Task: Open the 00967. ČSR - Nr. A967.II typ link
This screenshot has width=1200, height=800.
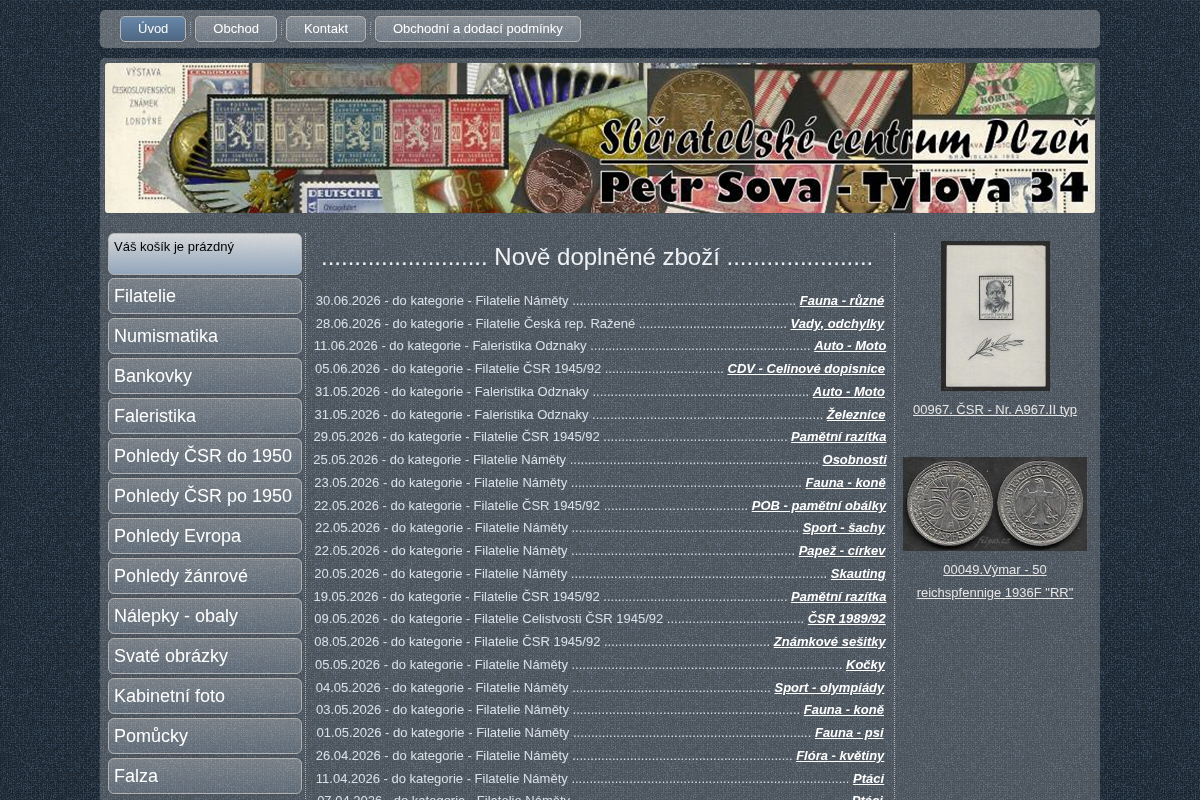Action: [x=995, y=410]
